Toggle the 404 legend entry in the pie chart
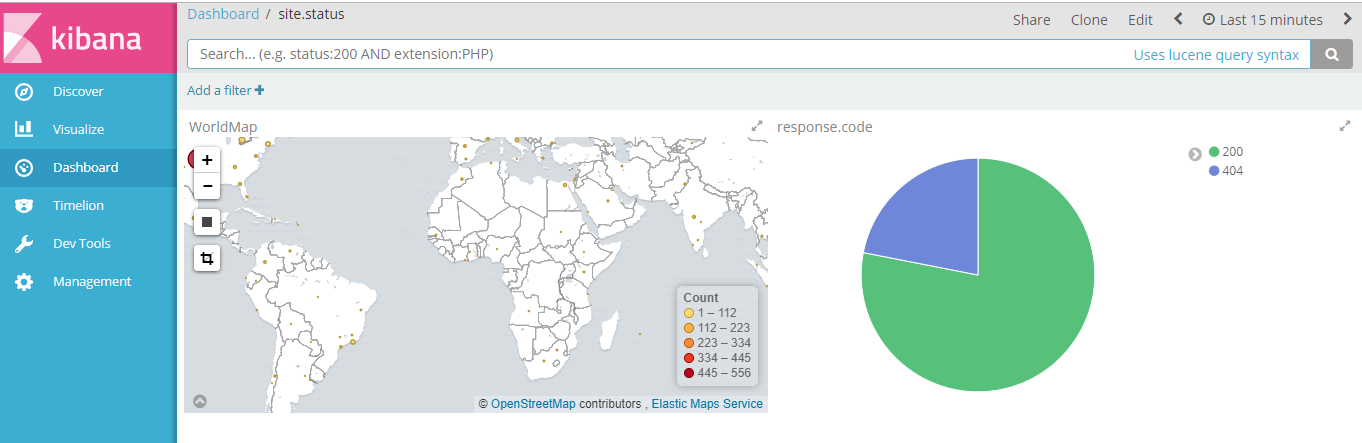 (1226, 171)
